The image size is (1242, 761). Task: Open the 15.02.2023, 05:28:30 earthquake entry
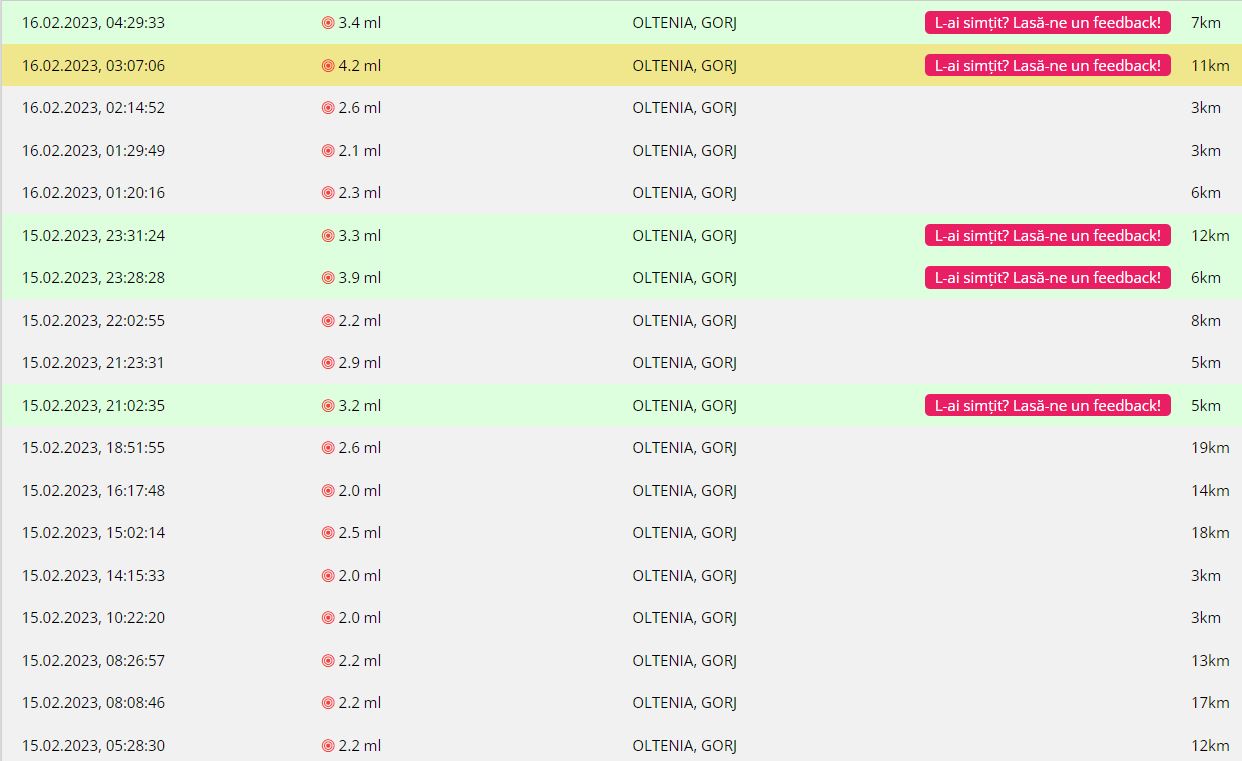point(94,746)
